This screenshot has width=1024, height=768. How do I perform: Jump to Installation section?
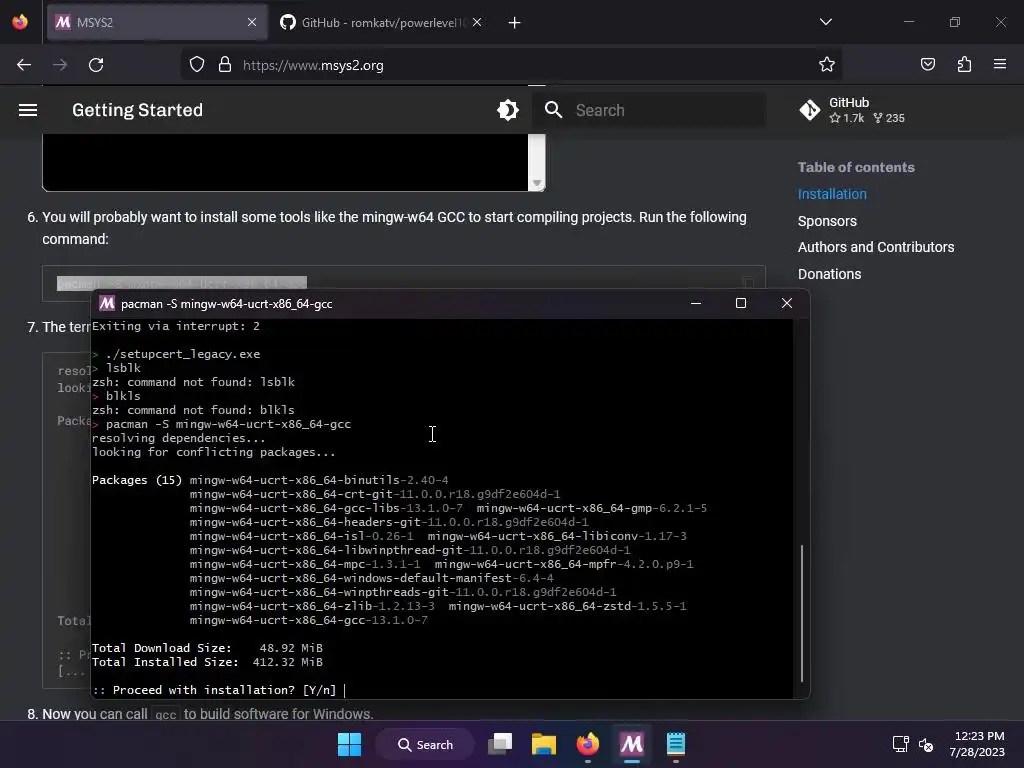[x=832, y=194]
